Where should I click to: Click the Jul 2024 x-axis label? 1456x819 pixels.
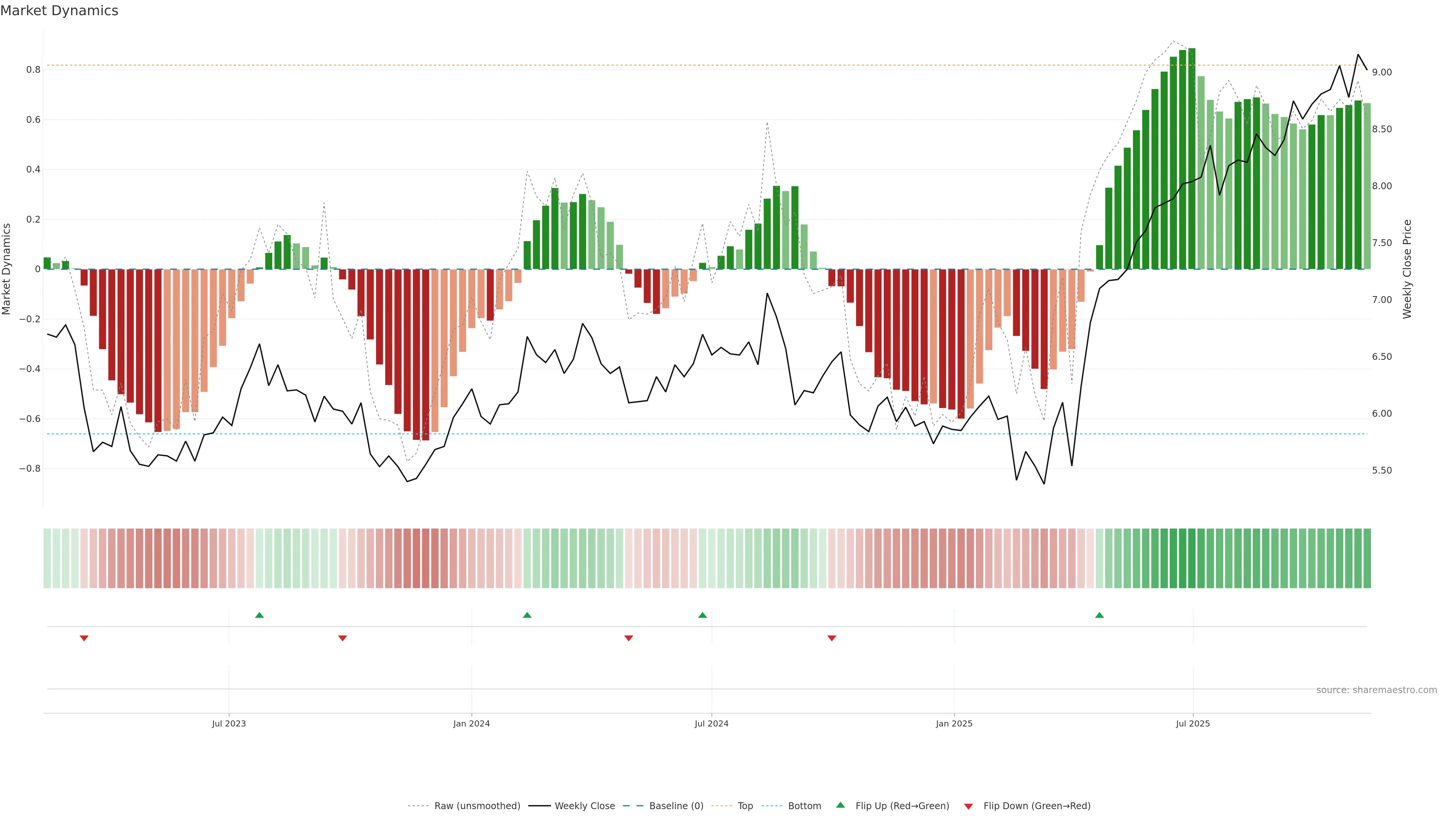click(x=711, y=724)
